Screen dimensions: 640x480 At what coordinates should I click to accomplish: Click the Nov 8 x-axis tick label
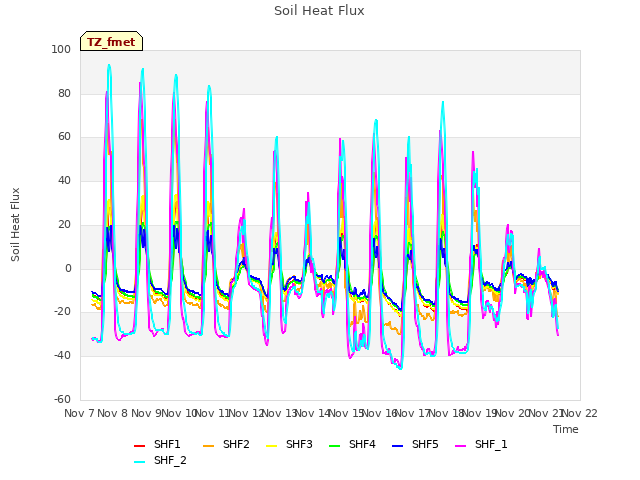pyautogui.click(x=113, y=413)
